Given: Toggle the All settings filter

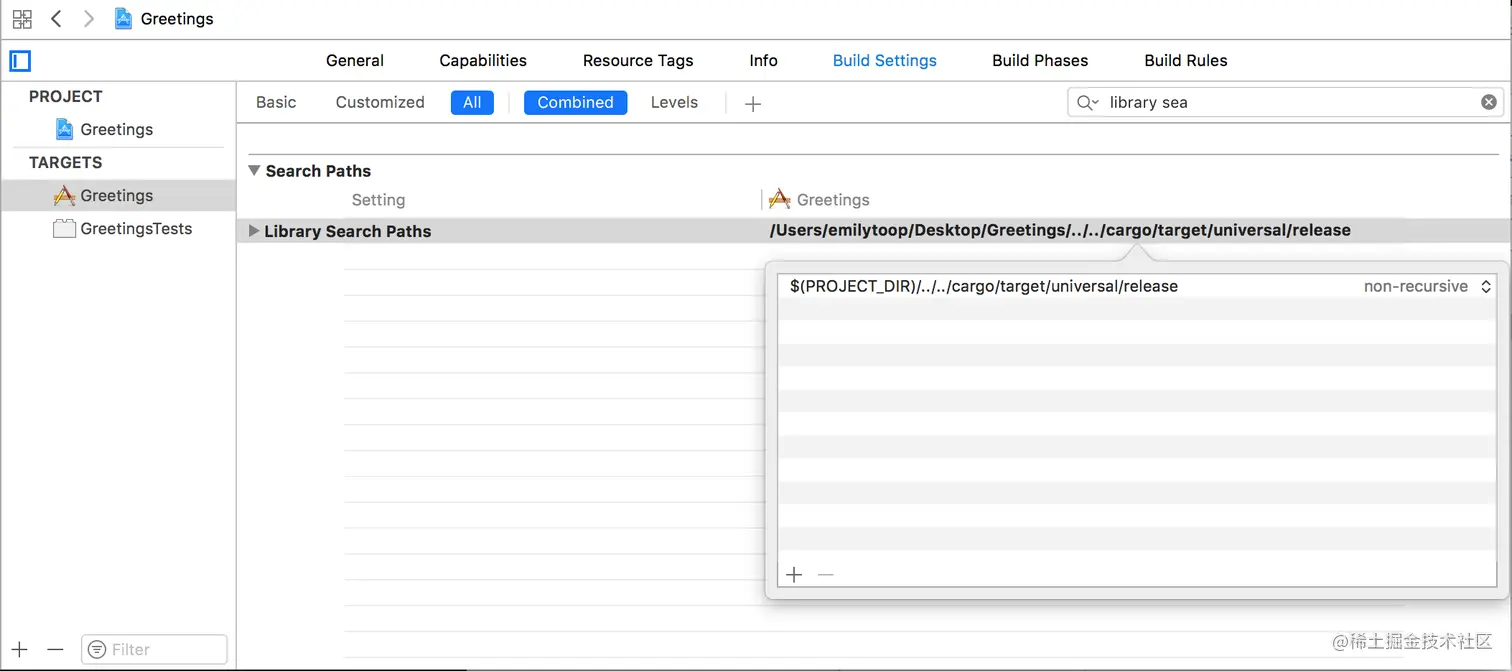Looking at the screenshot, I should click(x=472, y=102).
